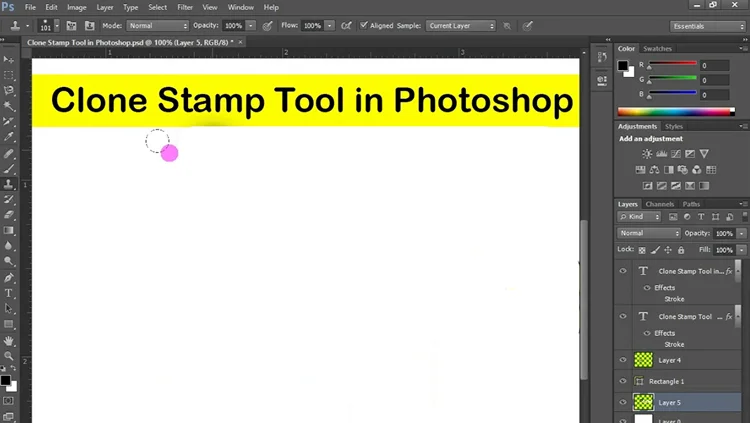Viewport: 750px width, 423px height.
Task: Add a Levels adjustment
Action: [662, 154]
